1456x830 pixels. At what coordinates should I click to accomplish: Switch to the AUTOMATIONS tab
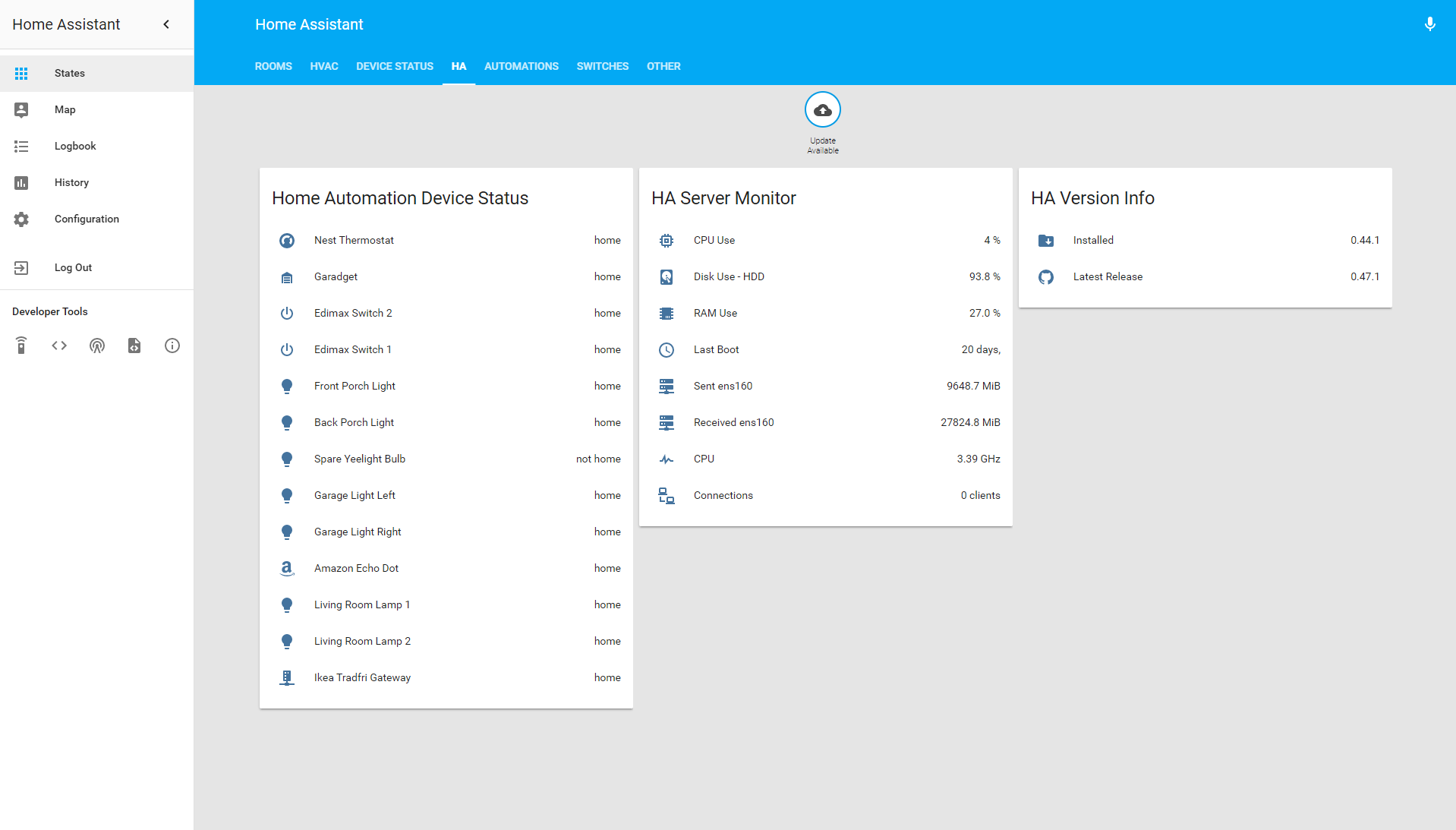521,67
